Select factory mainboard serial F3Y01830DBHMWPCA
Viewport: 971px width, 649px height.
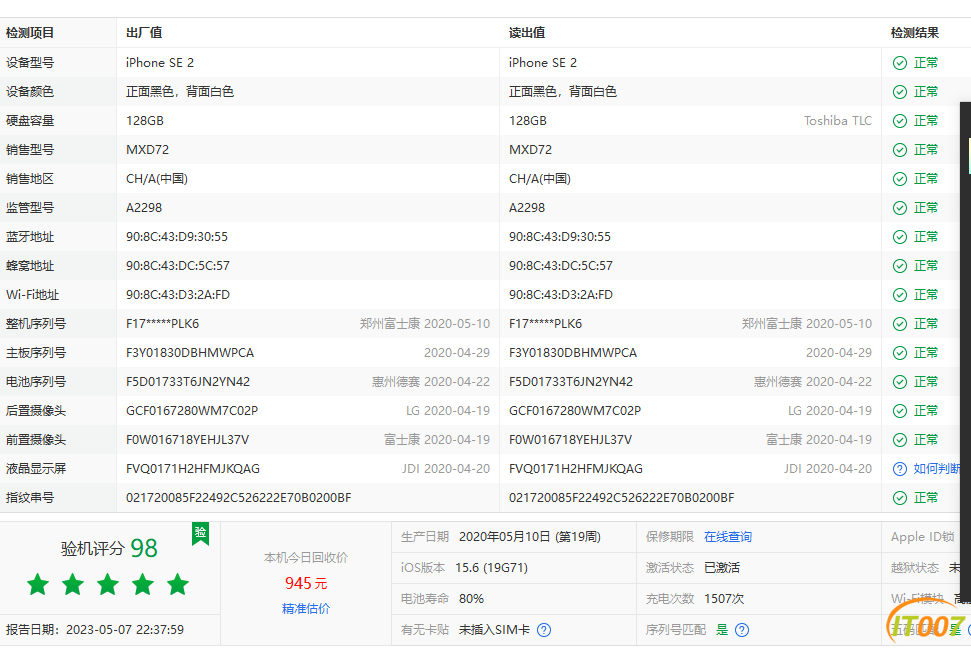[190, 353]
